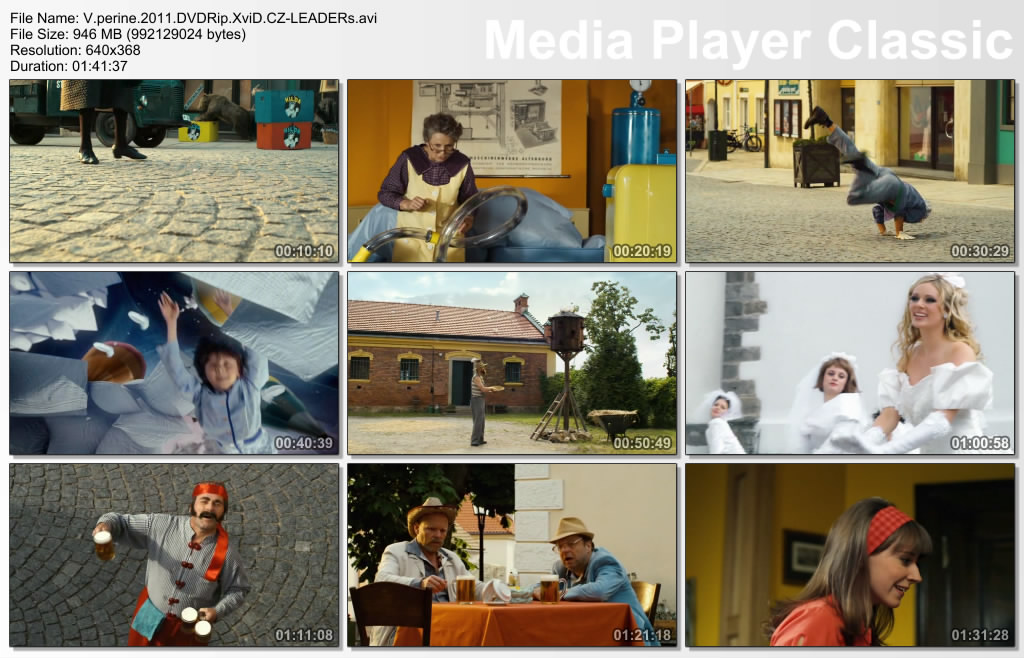
Task: Select the 00:30:29 timestamp
Action: pos(979,251)
